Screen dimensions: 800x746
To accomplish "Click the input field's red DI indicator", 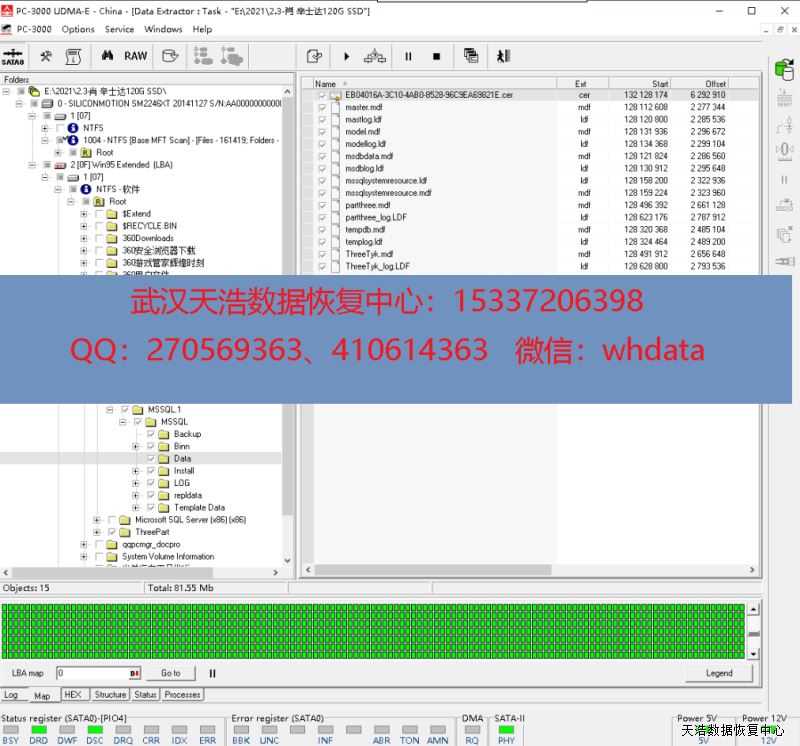I will (x=134, y=674).
